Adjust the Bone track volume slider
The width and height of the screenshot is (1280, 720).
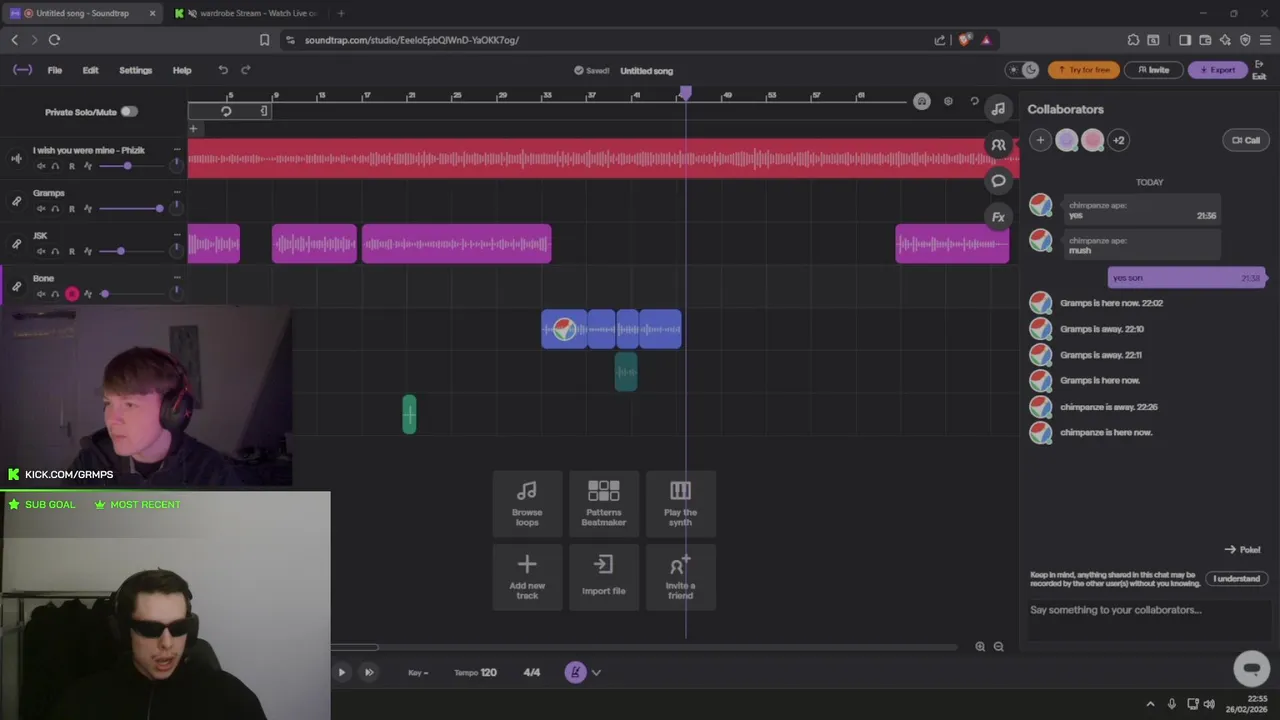132,294
